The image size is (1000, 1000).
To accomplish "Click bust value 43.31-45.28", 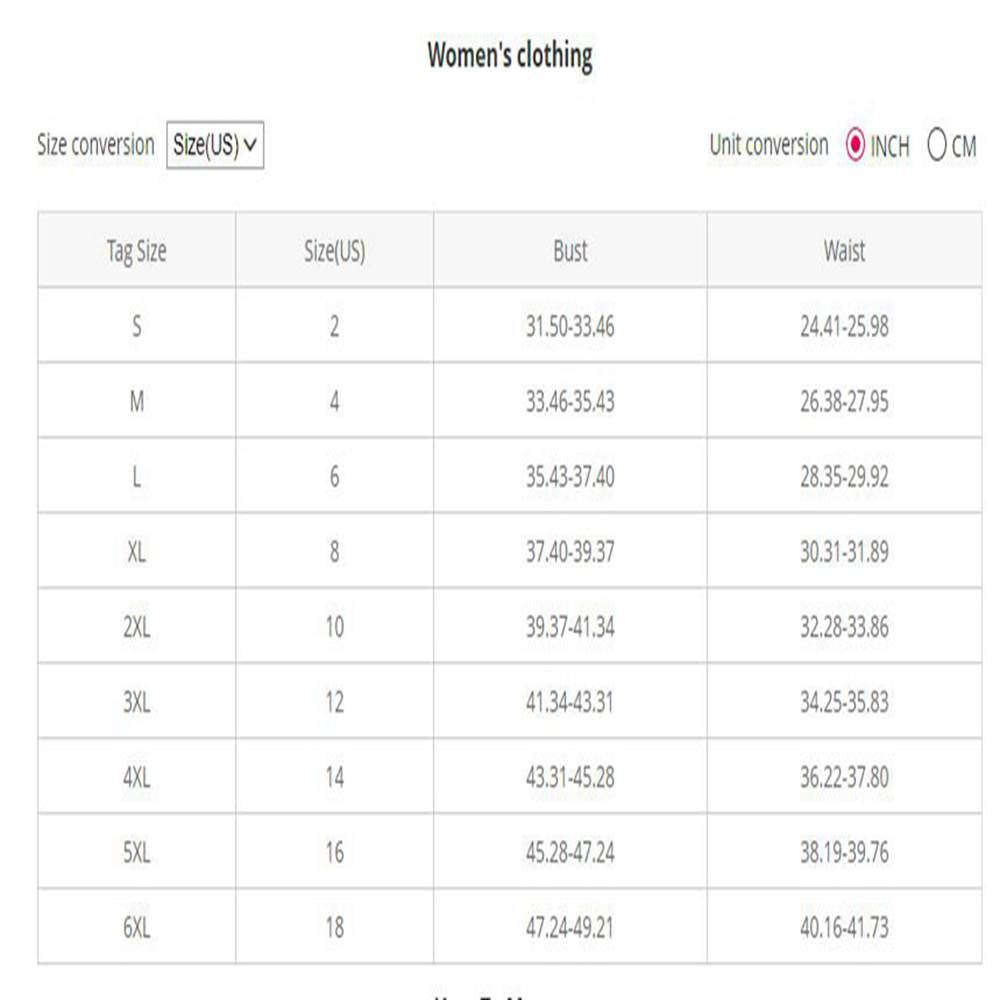I will 570,777.
